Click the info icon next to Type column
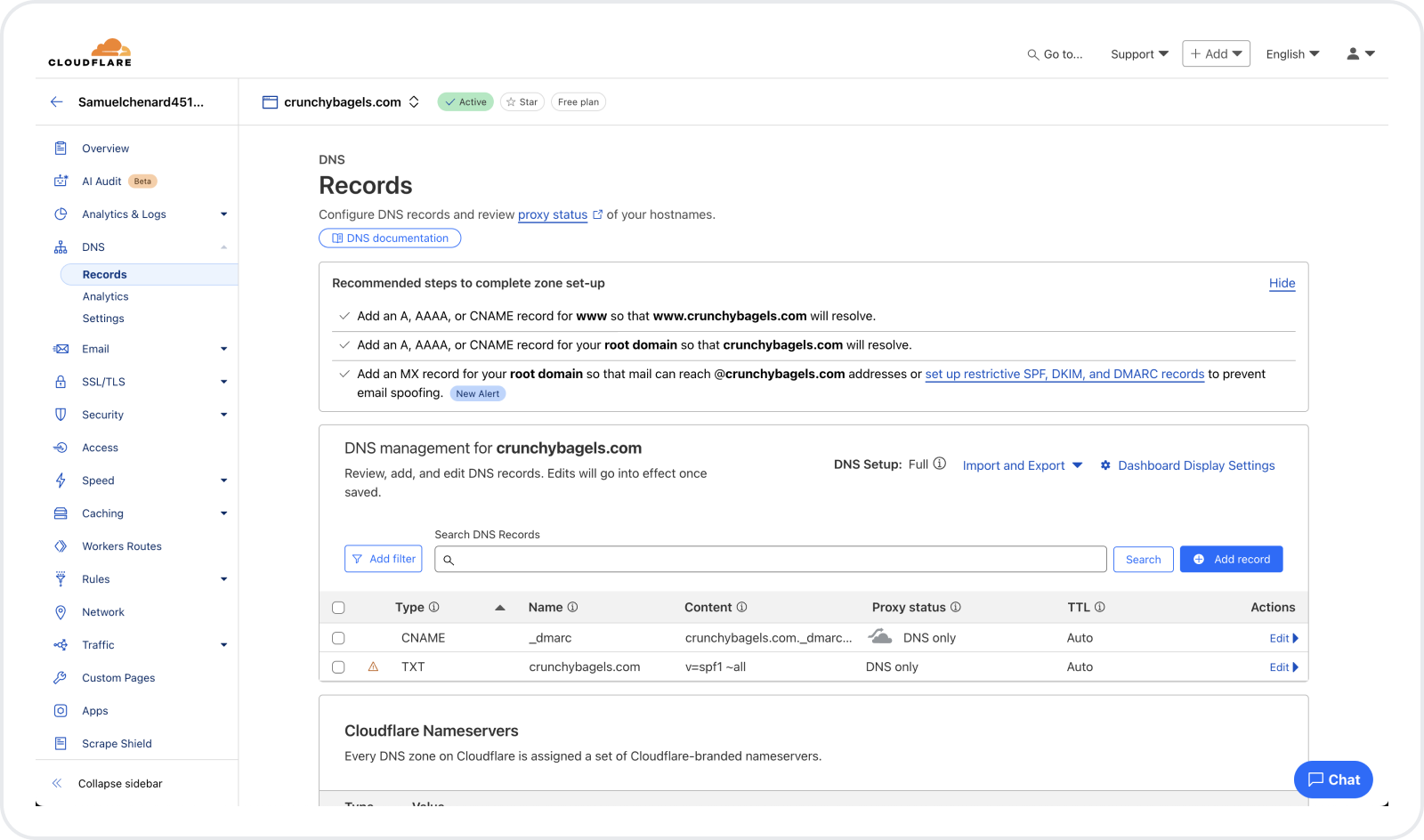The image size is (1424, 840). (434, 607)
